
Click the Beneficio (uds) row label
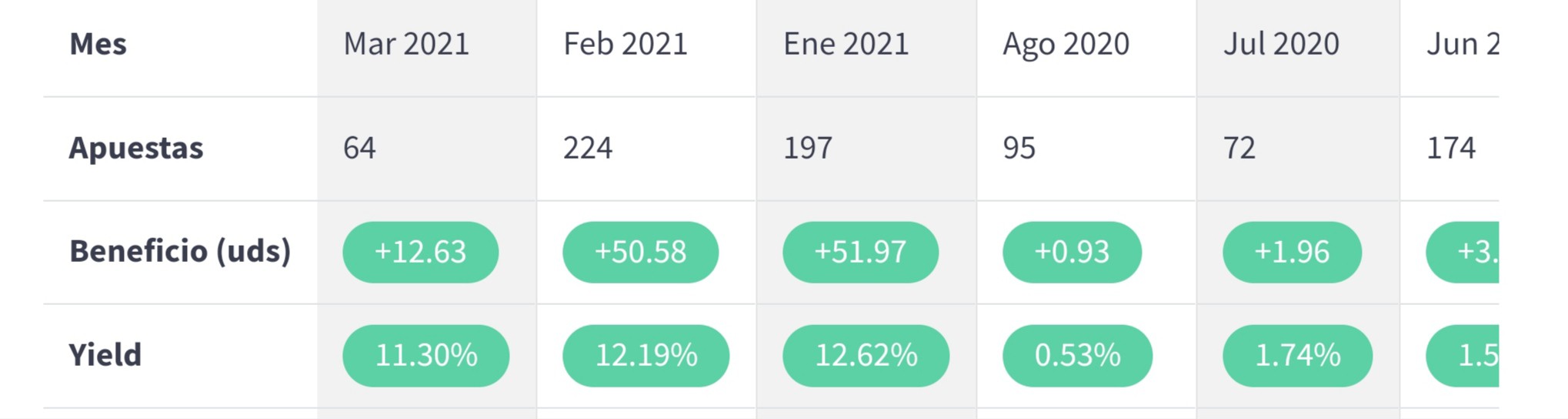click(x=180, y=251)
